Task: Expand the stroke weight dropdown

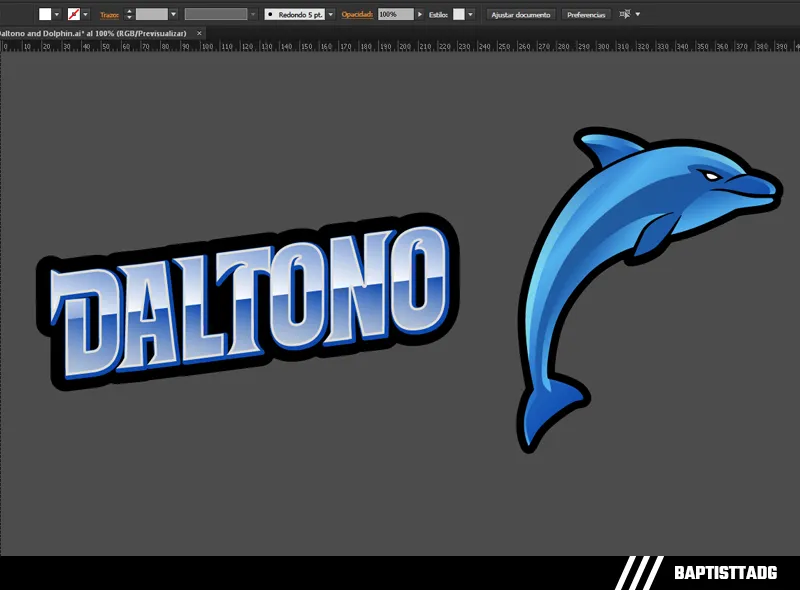Action: click(174, 14)
